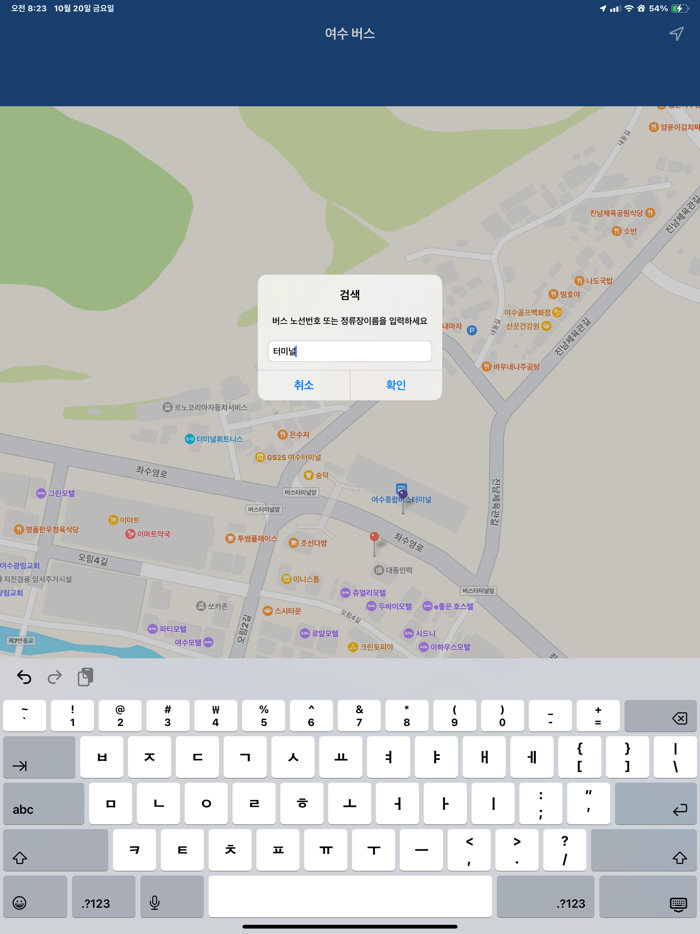Screen dimensions: 700x934
Task: Tap the number 5 percent key
Action: point(263,716)
